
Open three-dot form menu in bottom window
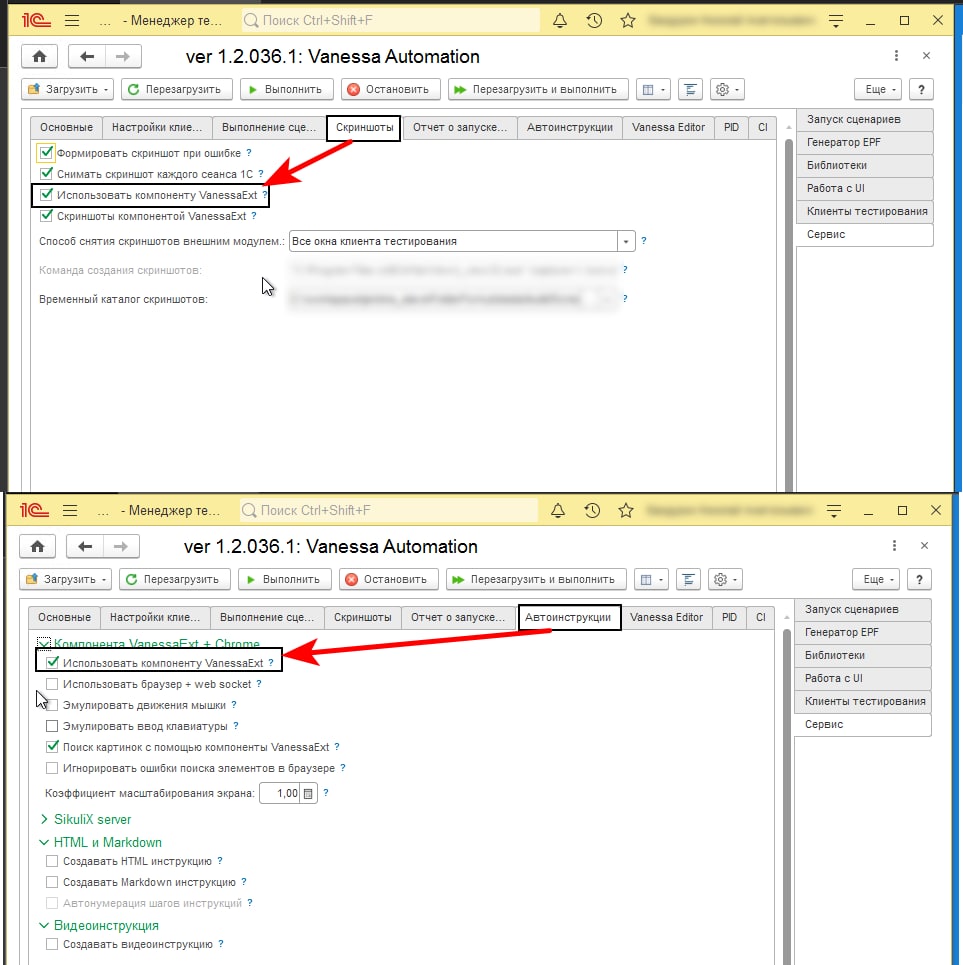[894, 546]
